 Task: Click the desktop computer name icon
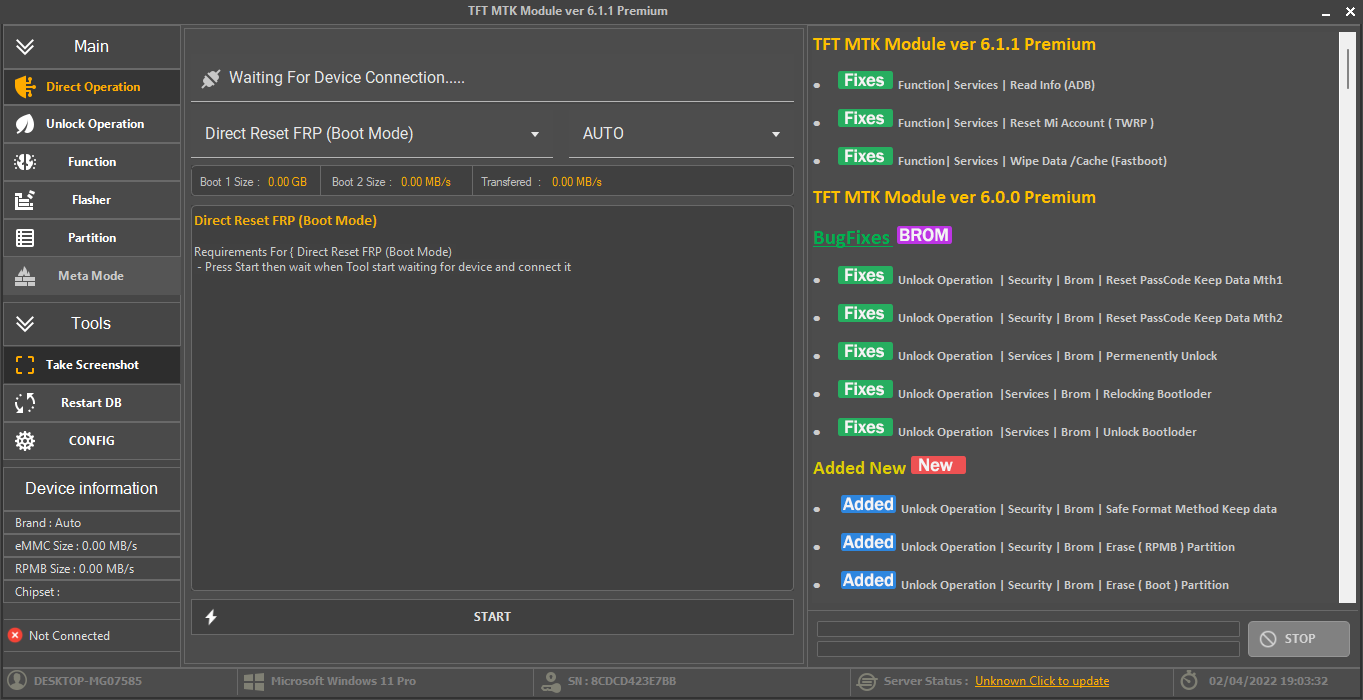(15, 681)
